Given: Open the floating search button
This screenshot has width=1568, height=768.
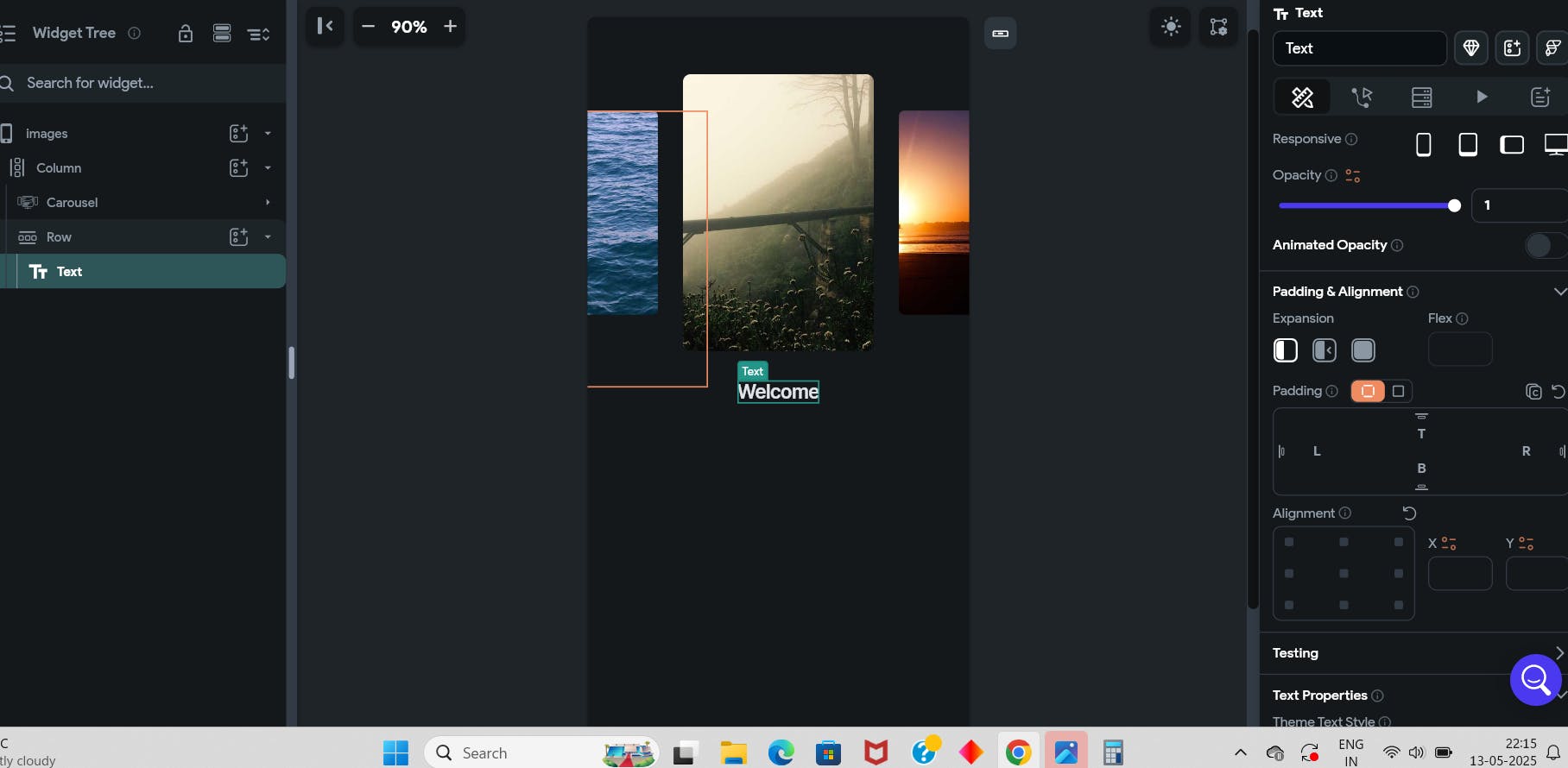Looking at the screenshot, I should (x=1535, y=680).
